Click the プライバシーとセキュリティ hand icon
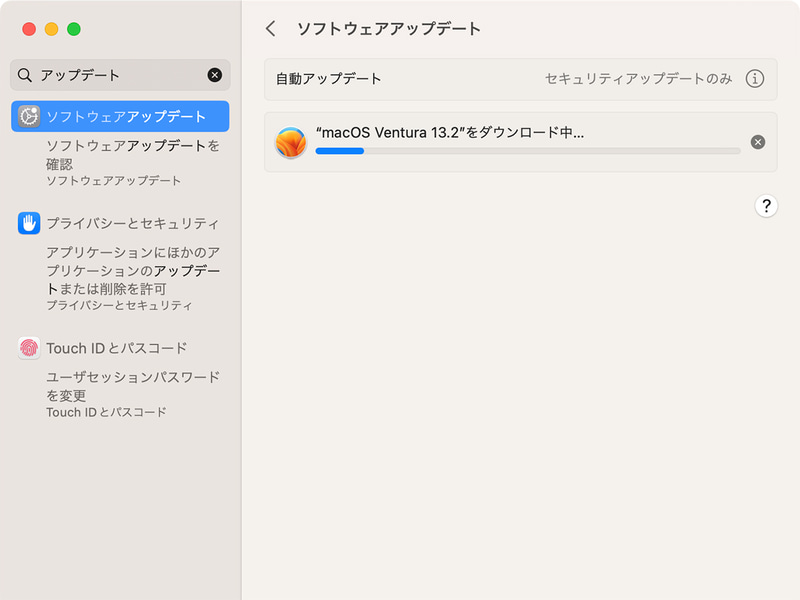The image size is (800, 600). [29, 223]
